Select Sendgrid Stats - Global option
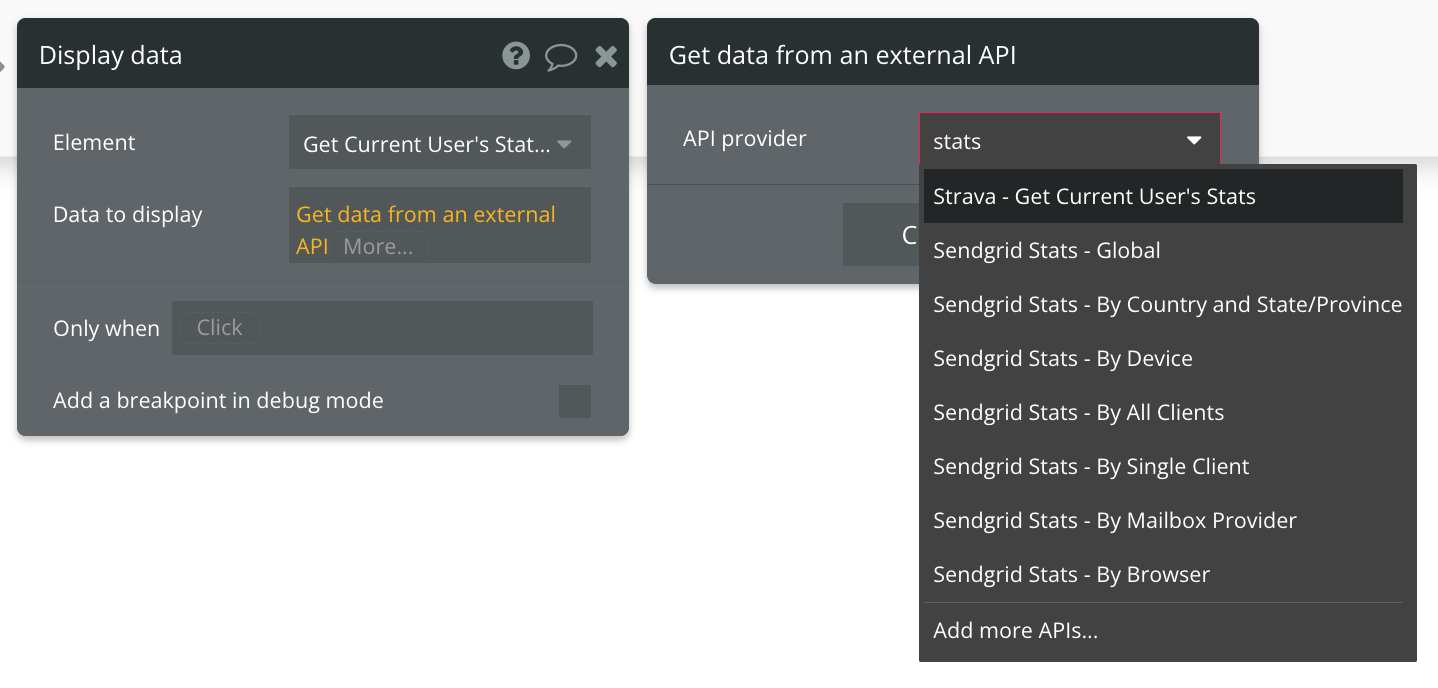Screen dimensions: 1438x688 (1046, 251)
